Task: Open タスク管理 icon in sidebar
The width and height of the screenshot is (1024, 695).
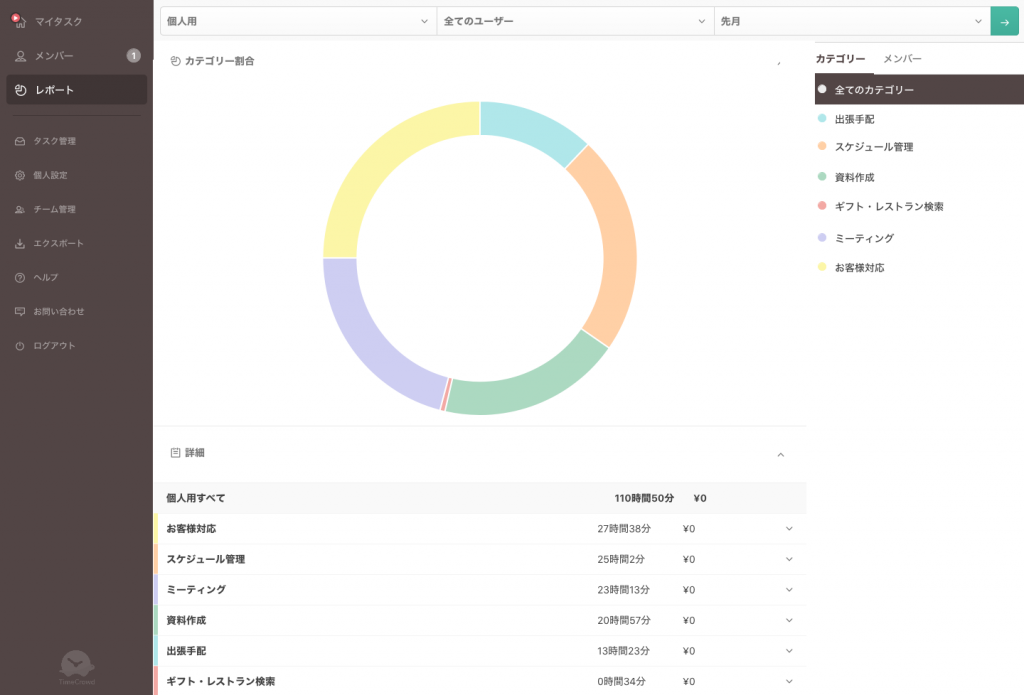Action: 20,141
